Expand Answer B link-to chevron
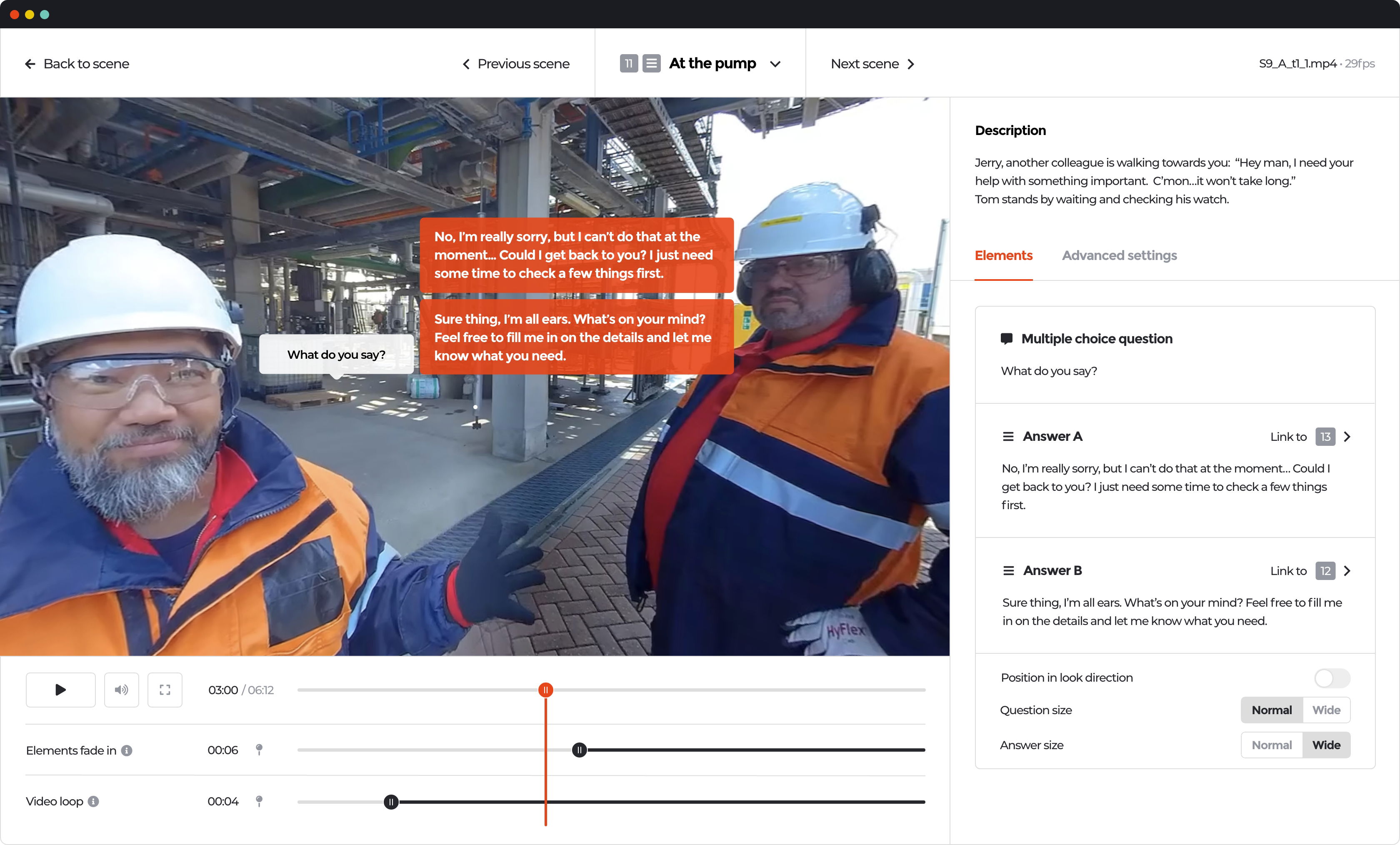Screen dimensions: 1400x845 pos(1347,570)
